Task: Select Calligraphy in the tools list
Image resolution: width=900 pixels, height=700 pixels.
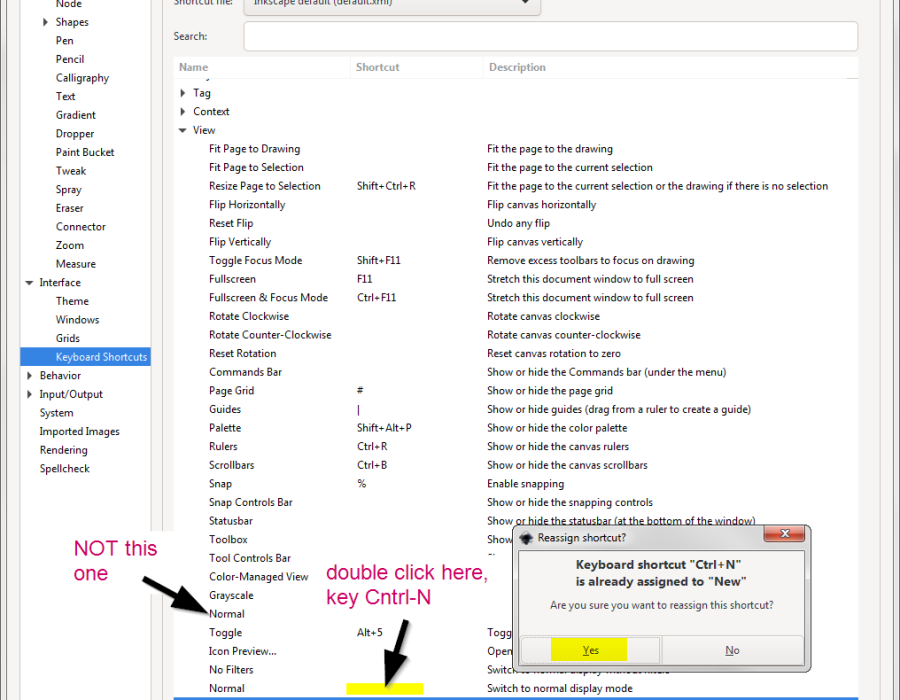Action: (x=82, y=78)
